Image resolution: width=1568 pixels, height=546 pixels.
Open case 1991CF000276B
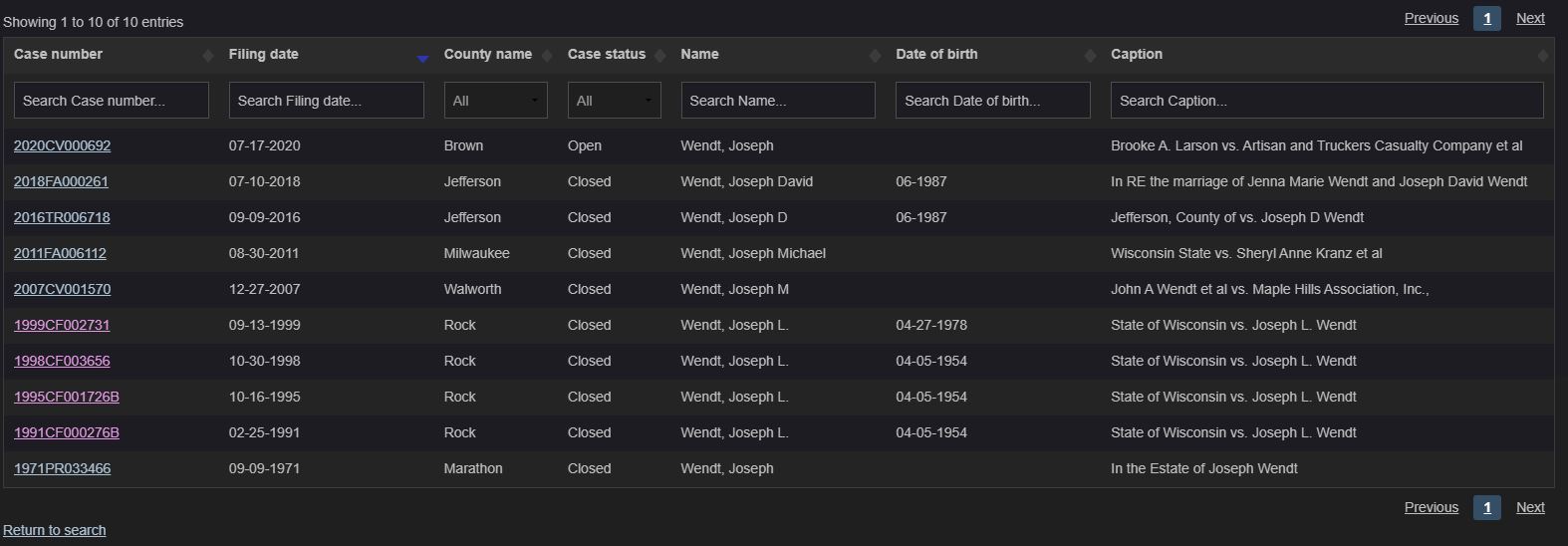coord(67,432)
